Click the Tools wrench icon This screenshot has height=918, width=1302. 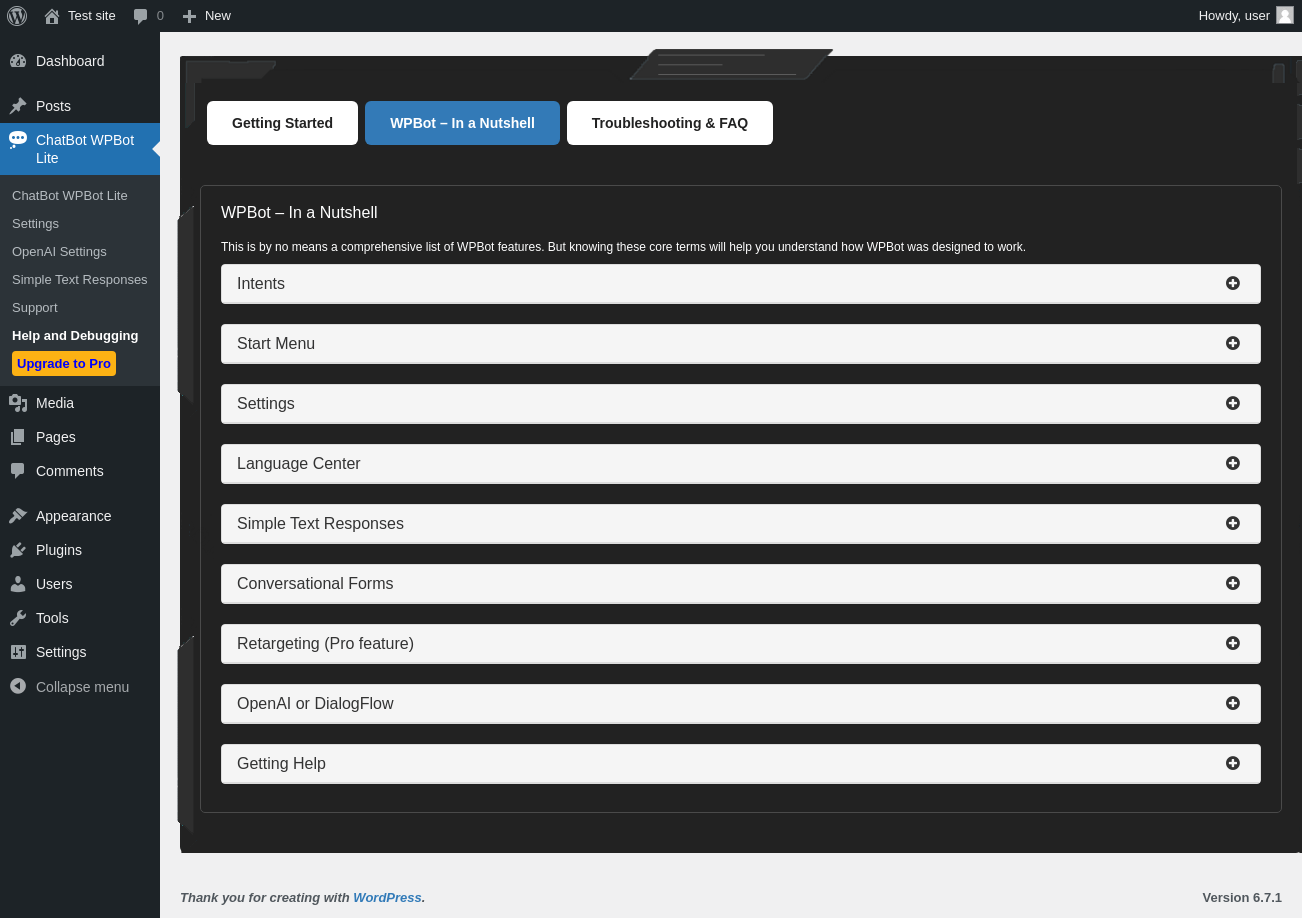pyautogui.click(x=18, y=618)
